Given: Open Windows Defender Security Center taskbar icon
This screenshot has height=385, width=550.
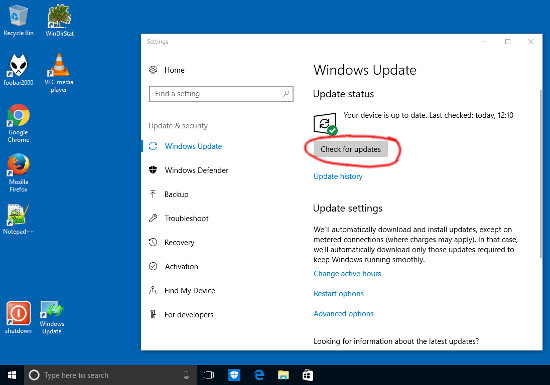Looking at the screenshot, I should coord(234,375).
